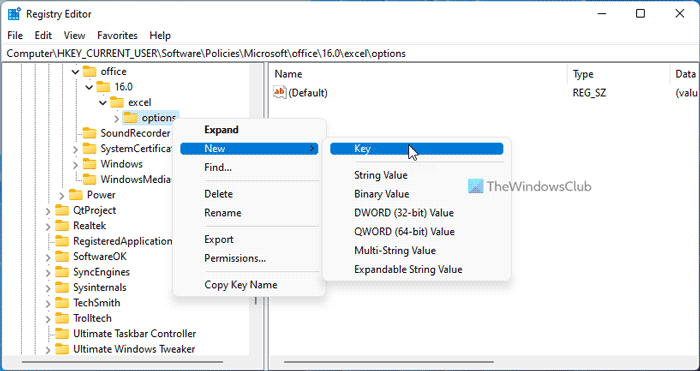Create a new Key from submenu

point(417,149)
